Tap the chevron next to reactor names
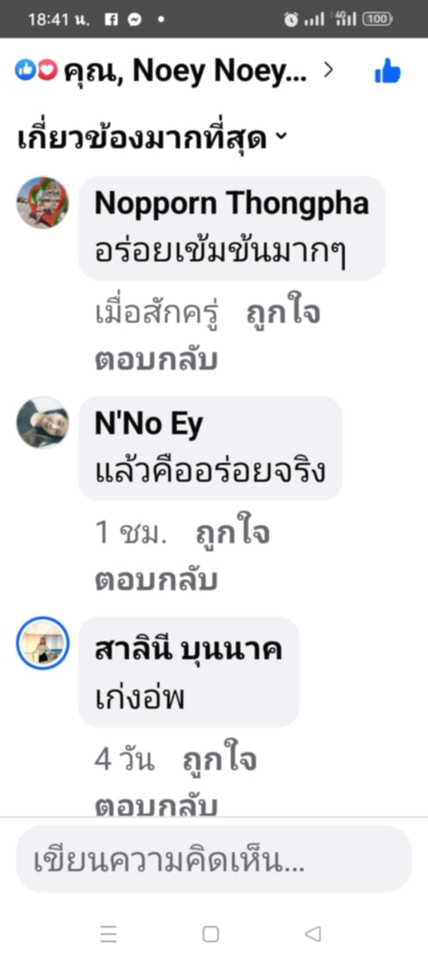 pos(328,71)
